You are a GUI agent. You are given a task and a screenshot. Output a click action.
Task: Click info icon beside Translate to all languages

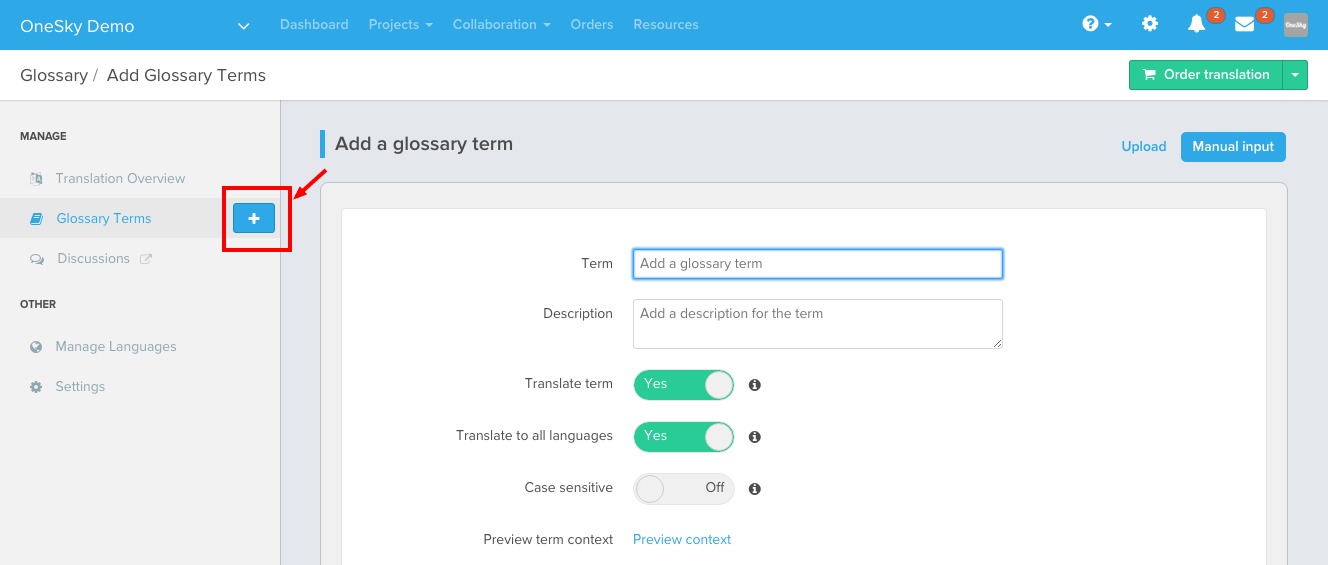coord(755,437)
